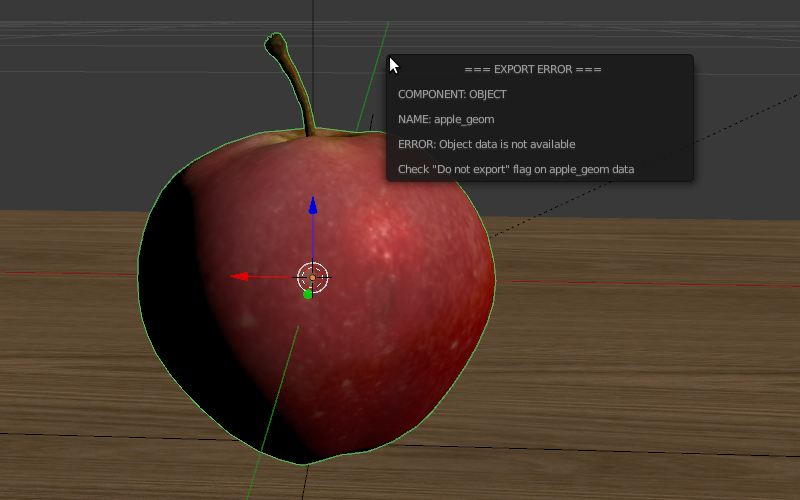Click the EXPORT ERROR popup title
Viewport: 800px width, 500px height.
(533, 69)
